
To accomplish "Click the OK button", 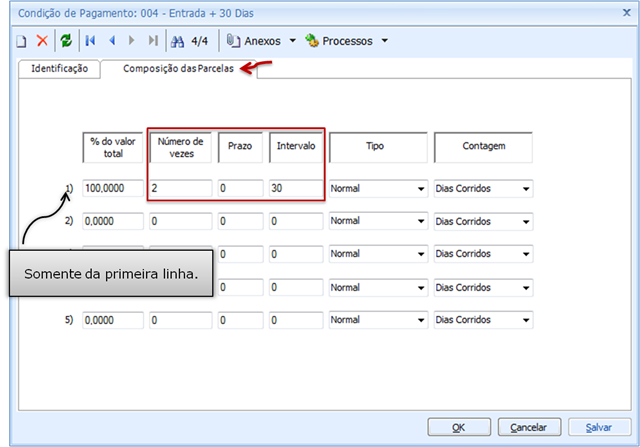I will pos(459,427).
